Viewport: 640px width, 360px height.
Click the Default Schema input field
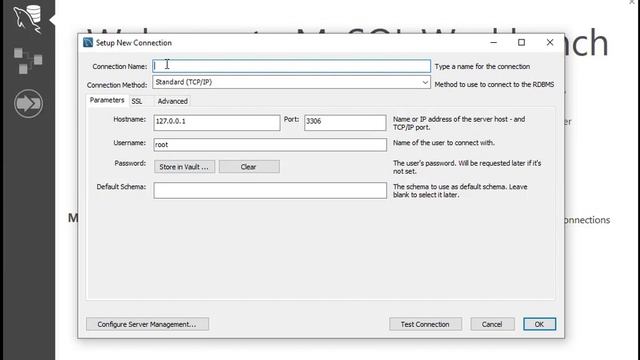[x=270, y=190]
